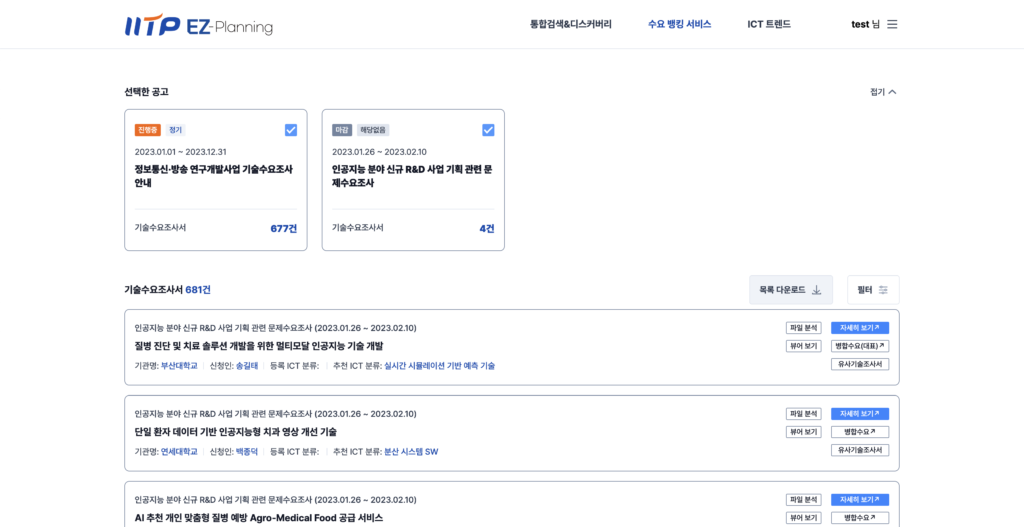Open the hamburger menu icon
The image size is (1024, 527).
click(x=892, y=24)
